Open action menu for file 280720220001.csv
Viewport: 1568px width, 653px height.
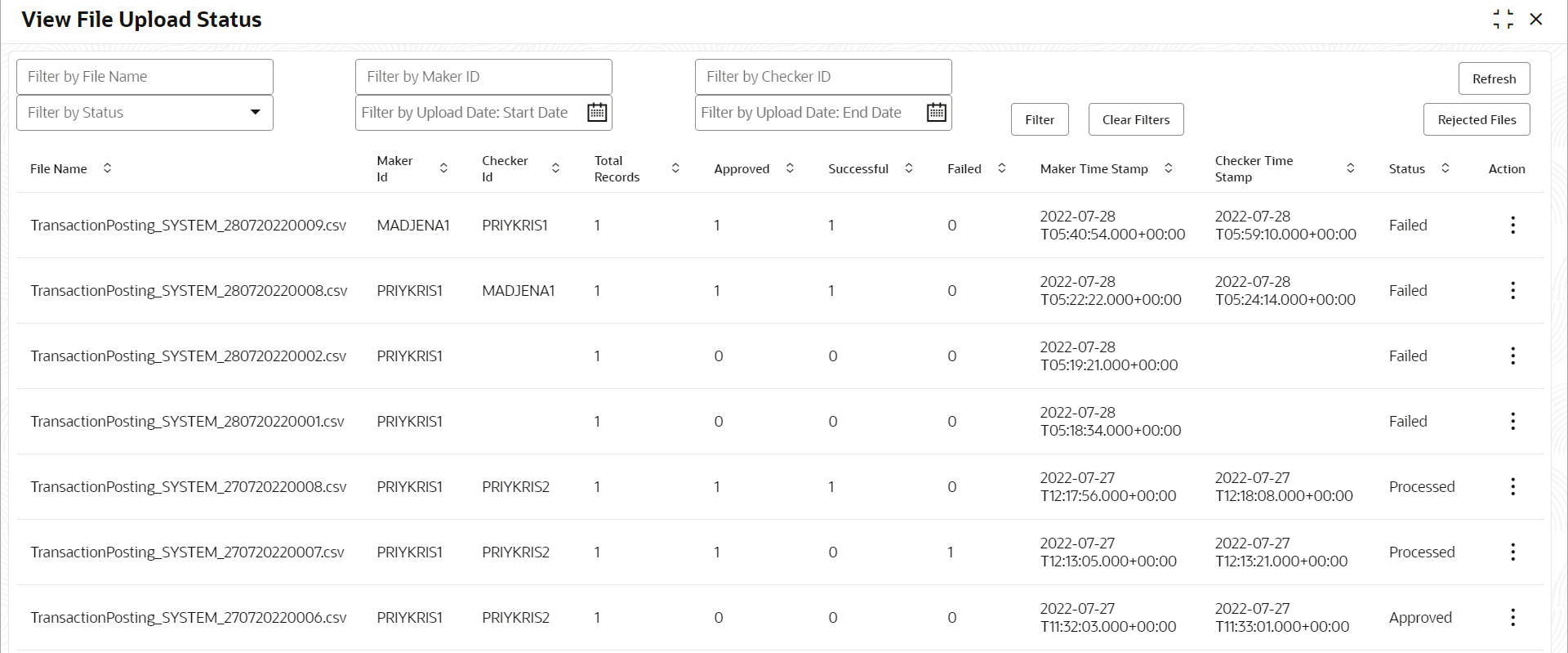point(1512,421)
